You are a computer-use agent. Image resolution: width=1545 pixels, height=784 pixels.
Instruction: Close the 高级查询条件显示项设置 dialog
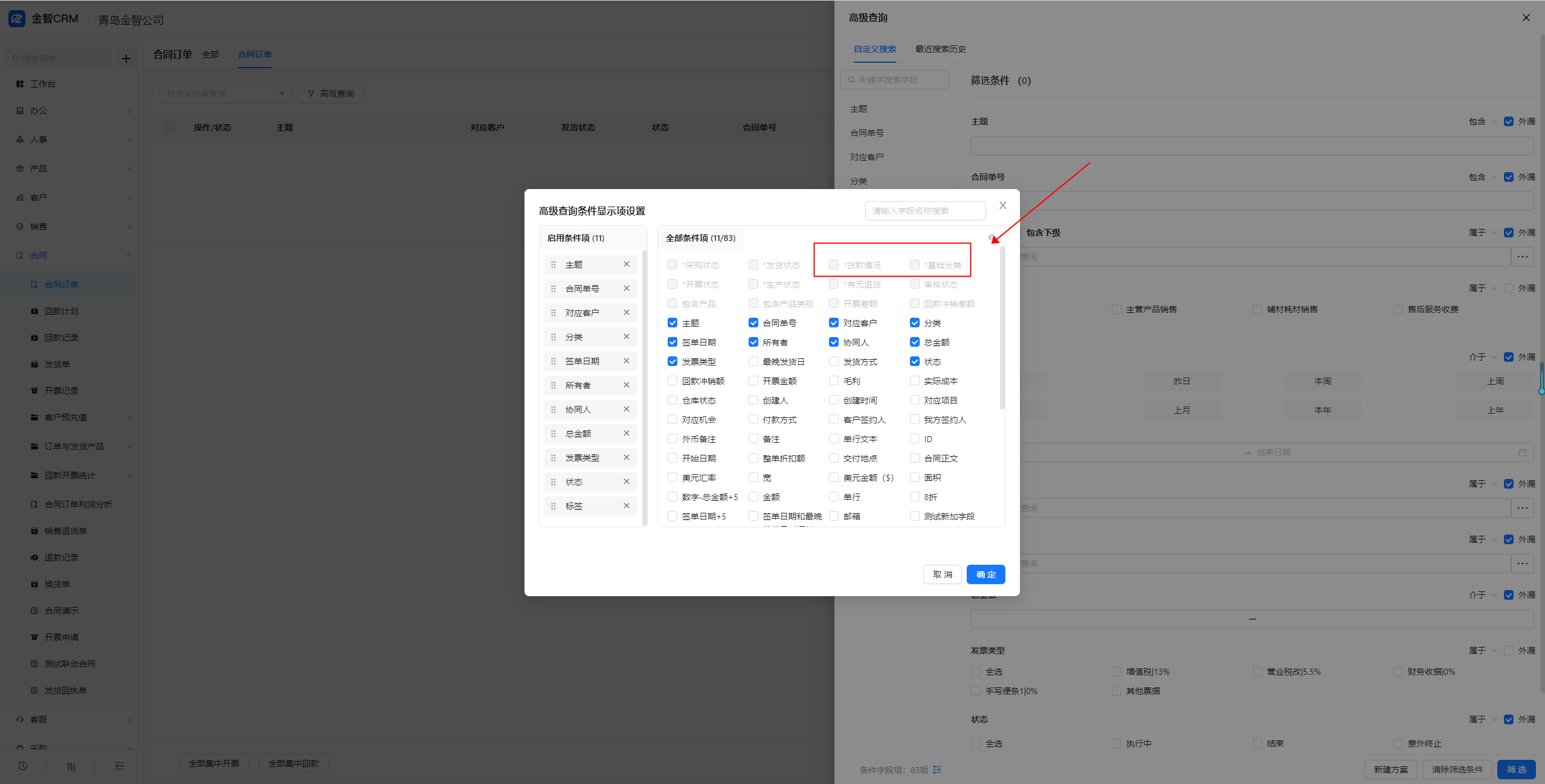coord(1003,205)
